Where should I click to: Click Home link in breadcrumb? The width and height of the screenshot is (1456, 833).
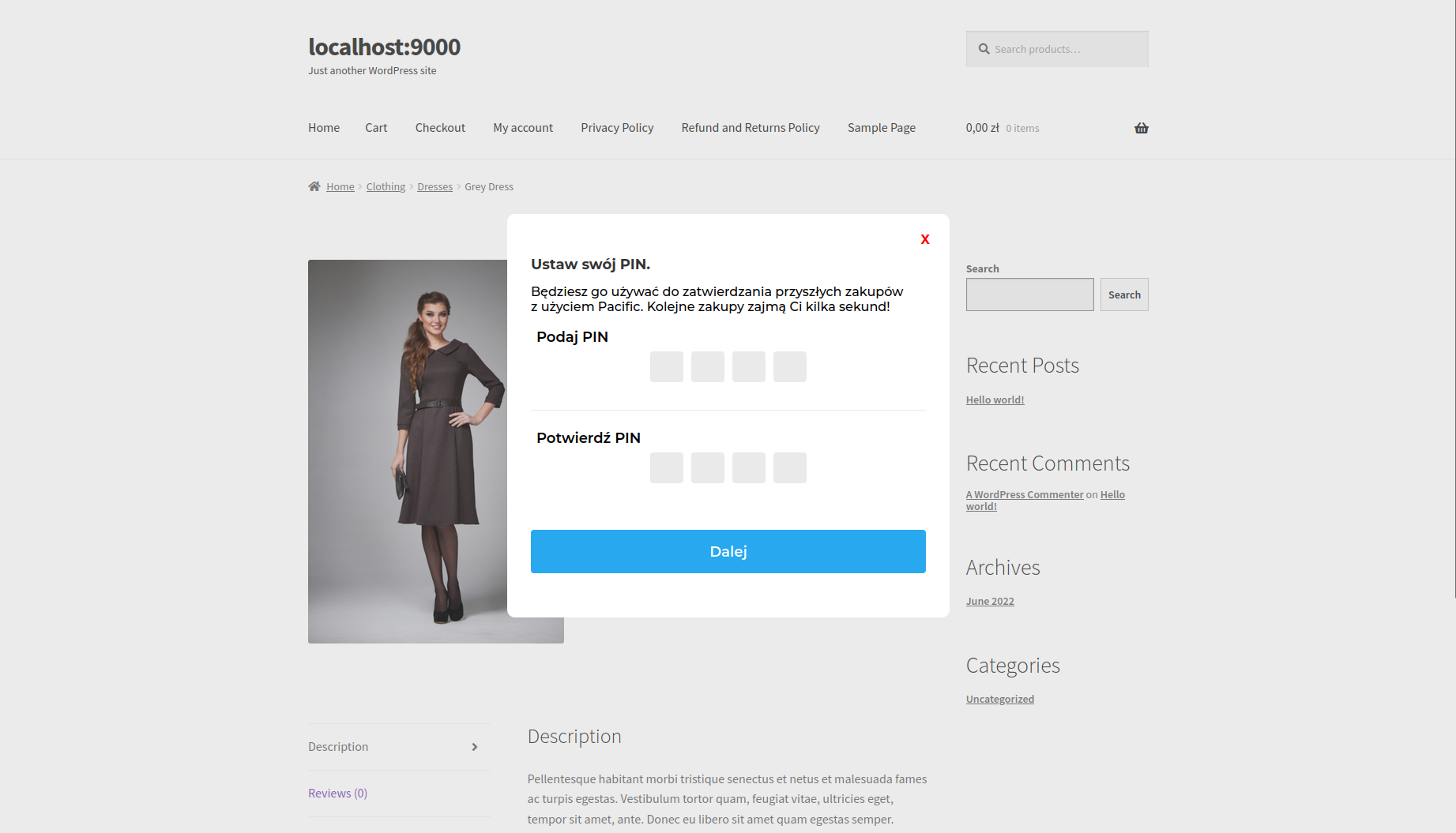340,187
